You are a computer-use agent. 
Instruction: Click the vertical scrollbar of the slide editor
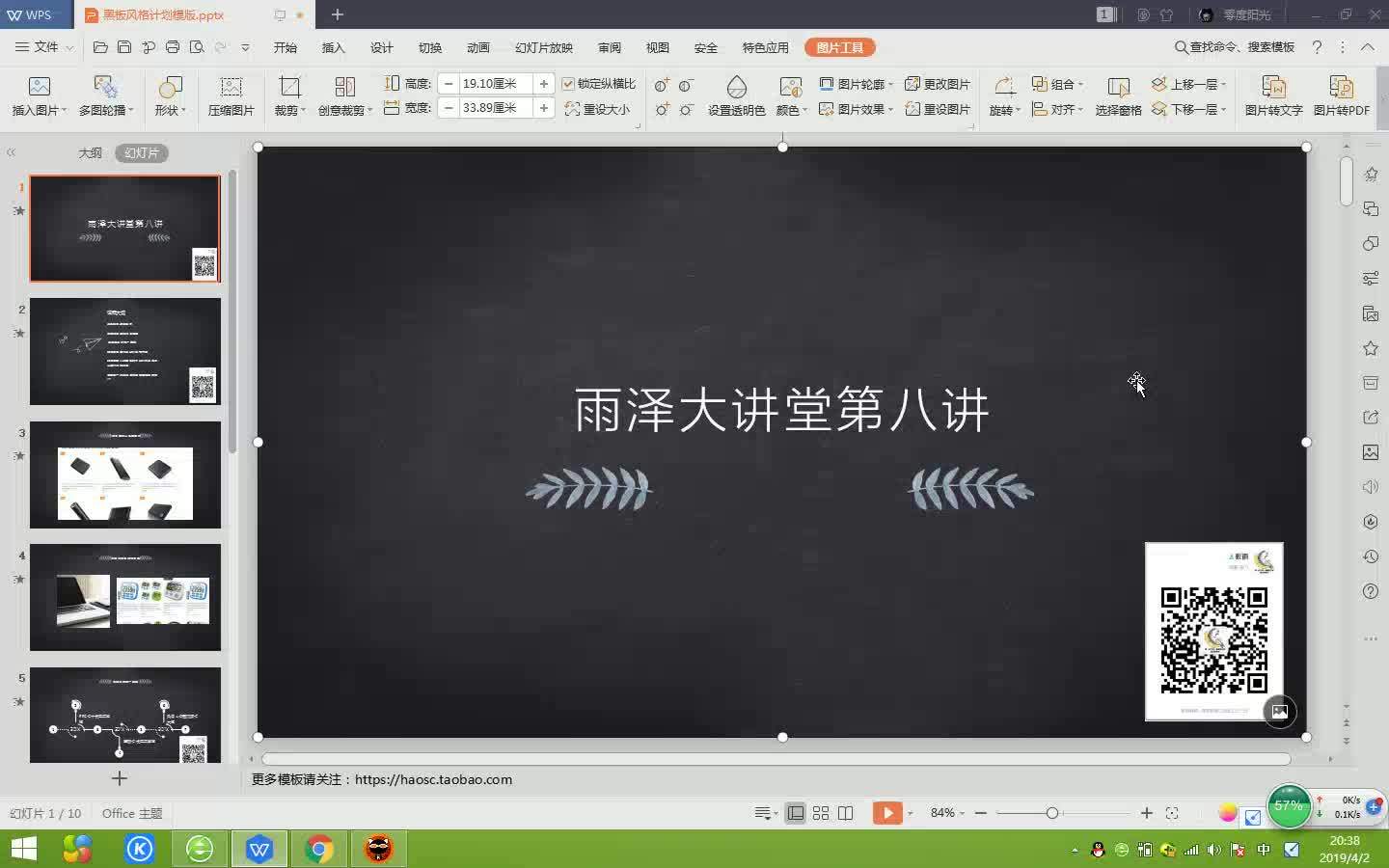coord(1347,181)
